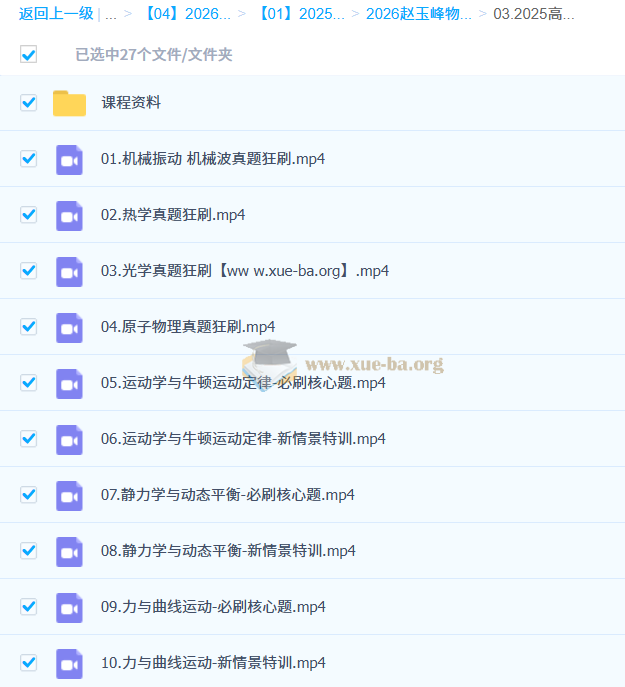
Task: Click video icon for 06.运动学与牛顿运动定律-新情景特训.mp4
Action: pyautogui.click(x=69, y=440)
